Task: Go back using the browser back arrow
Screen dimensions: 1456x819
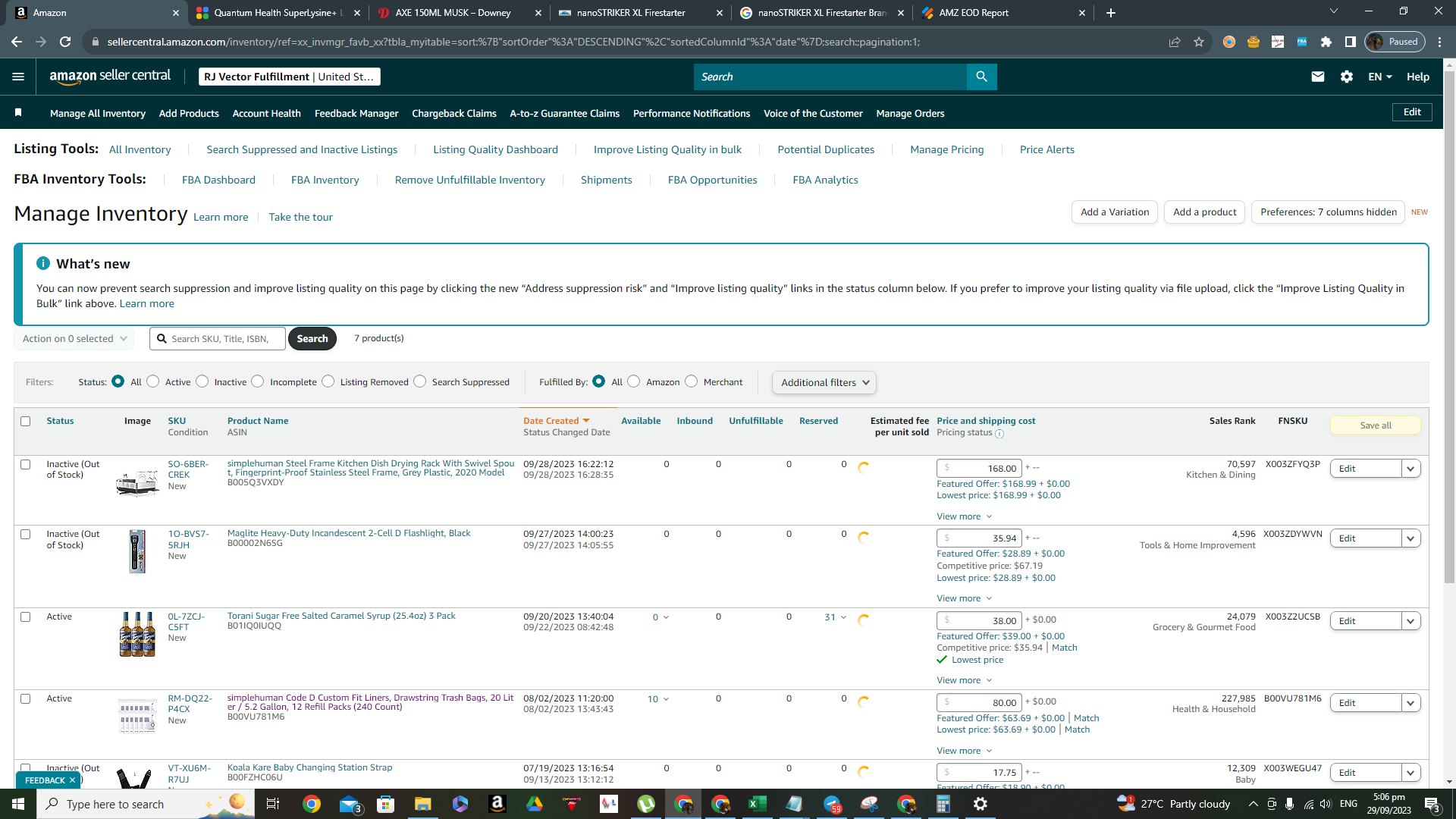Action: 17,42
